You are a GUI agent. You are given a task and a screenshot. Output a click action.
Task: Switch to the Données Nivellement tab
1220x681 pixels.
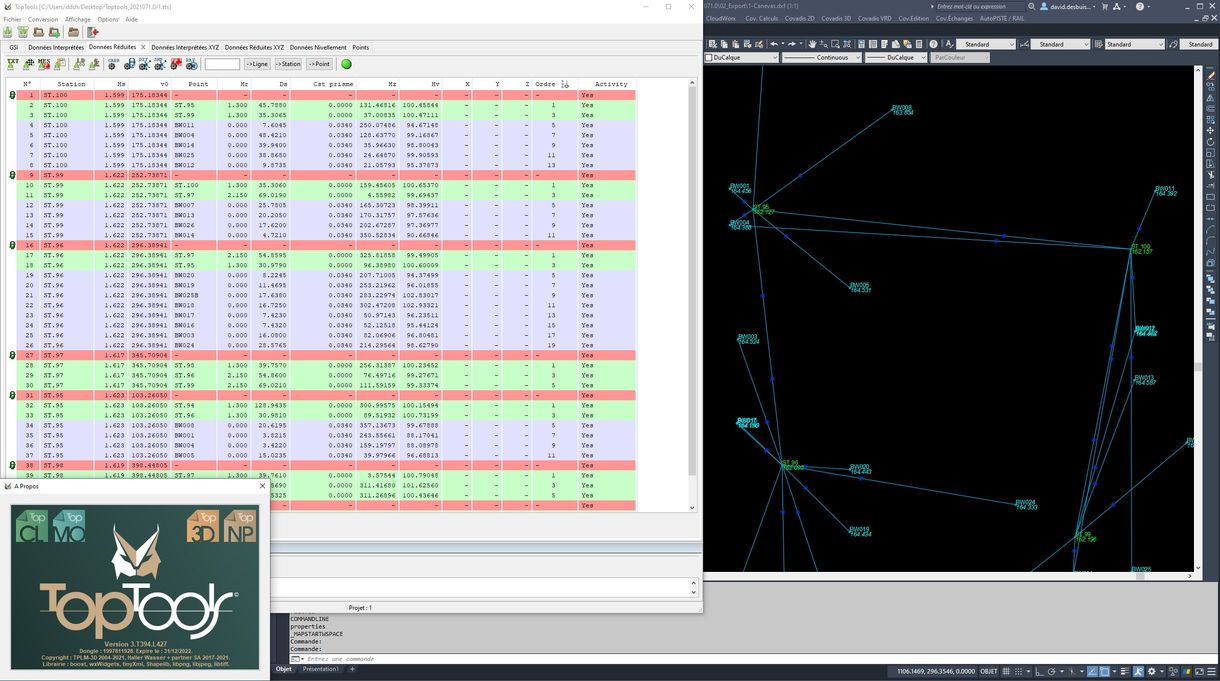coord(318,47)
